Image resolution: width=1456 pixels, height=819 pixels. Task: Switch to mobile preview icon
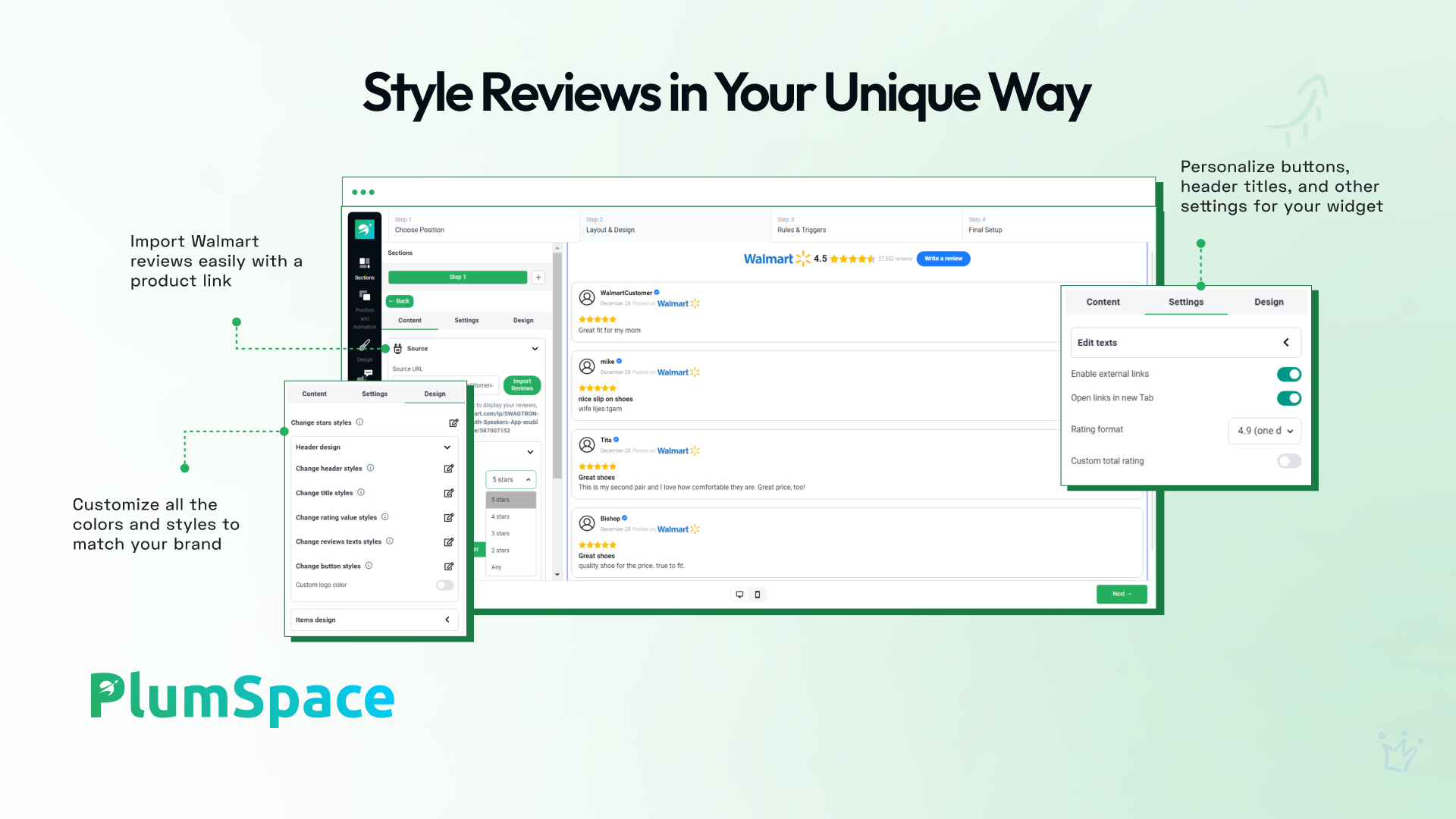(758, 595)
